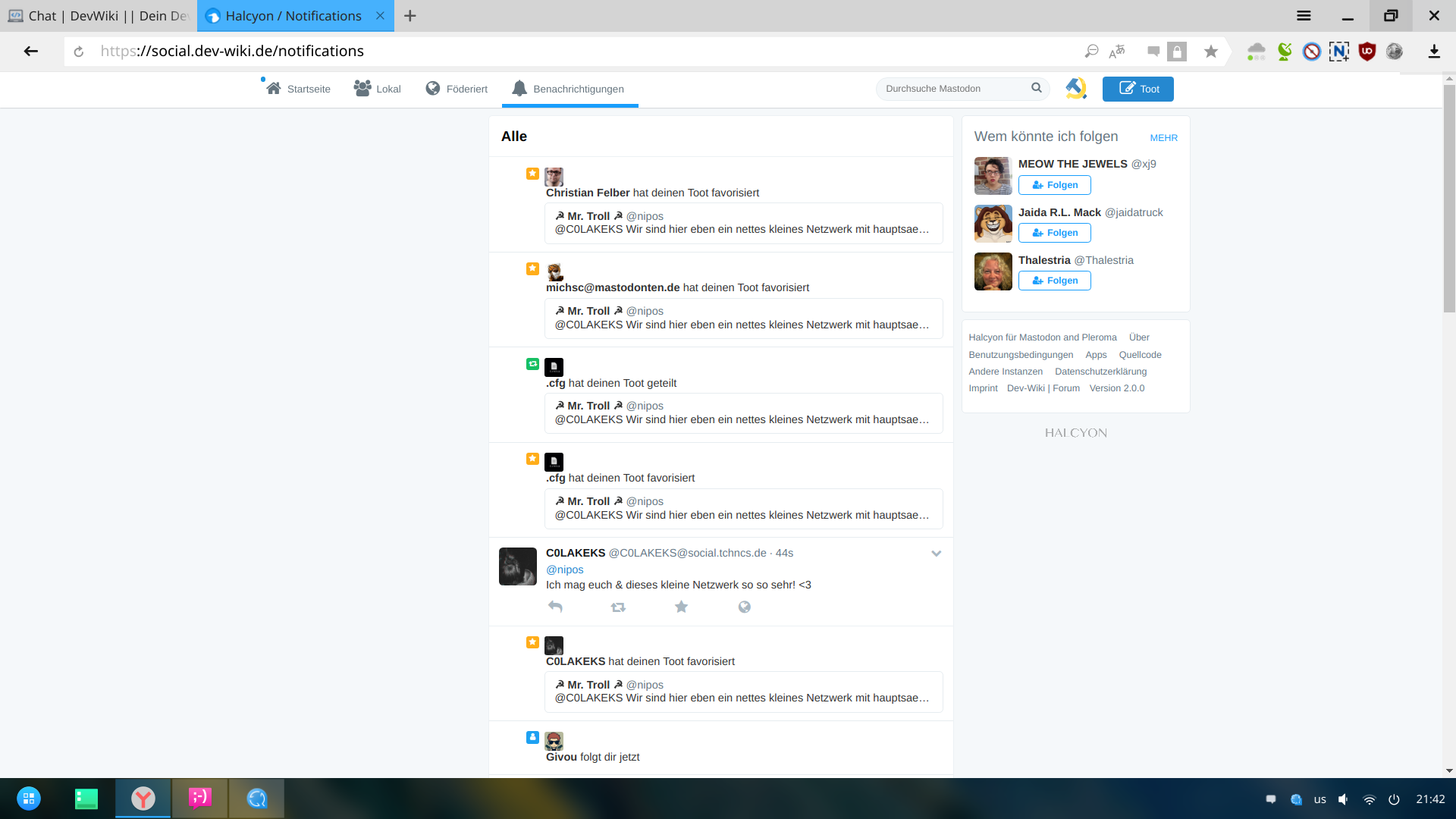Image resolution: width=1456 pixels, height=819 pixels.
Task: Show MEHR follow suggestions
Action: click(1163, 138)
